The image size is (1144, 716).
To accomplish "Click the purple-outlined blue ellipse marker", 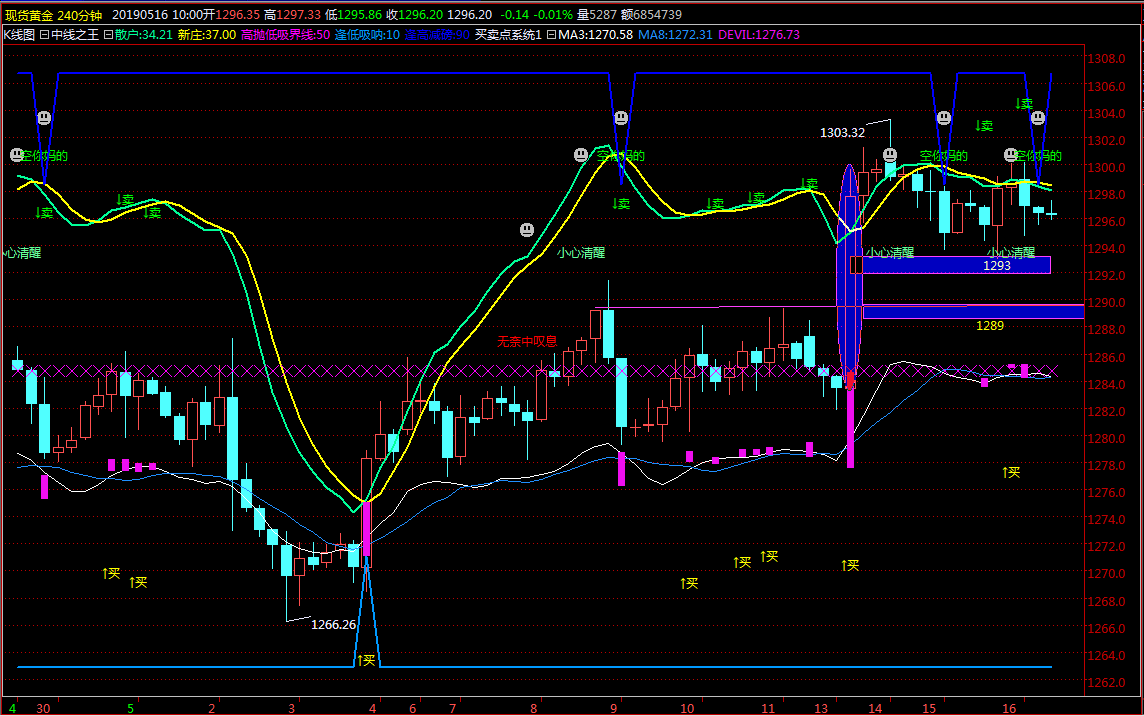I will tap(849, 276).
